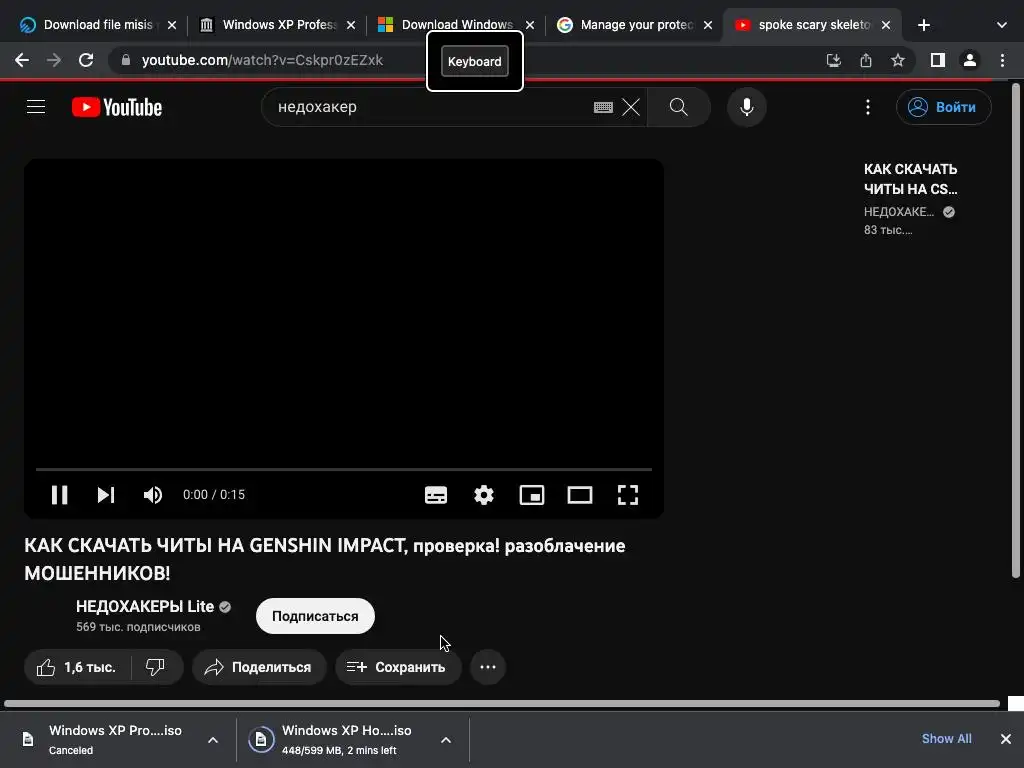1024x768 pixels.
Task: Run search with magnifier button
Action: 679,106
